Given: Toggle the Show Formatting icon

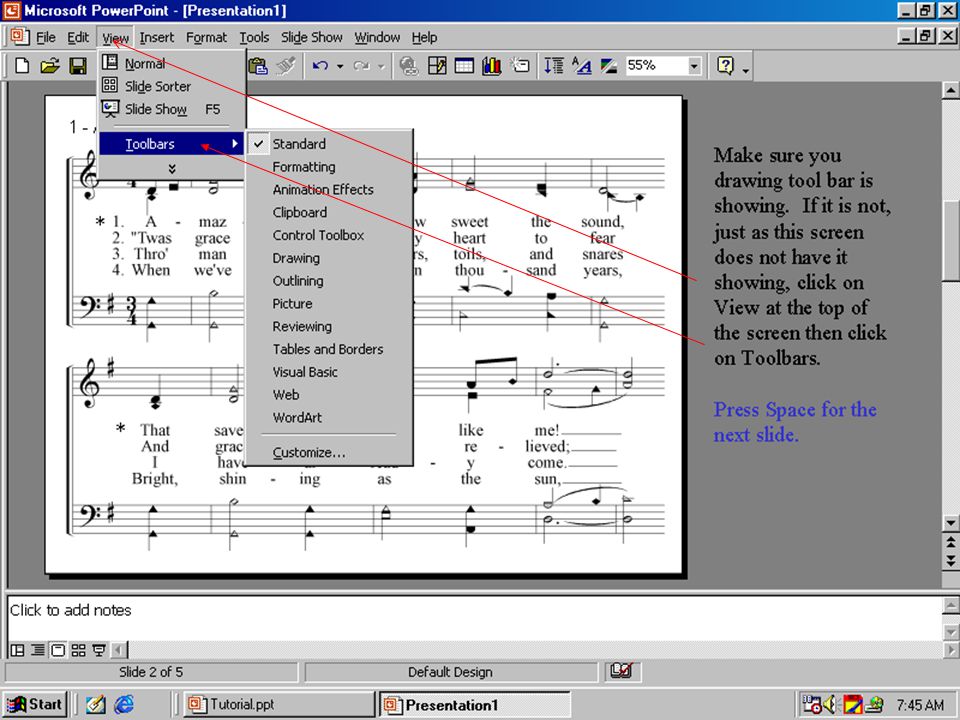Looking at the screenshot, I should 581,66.
